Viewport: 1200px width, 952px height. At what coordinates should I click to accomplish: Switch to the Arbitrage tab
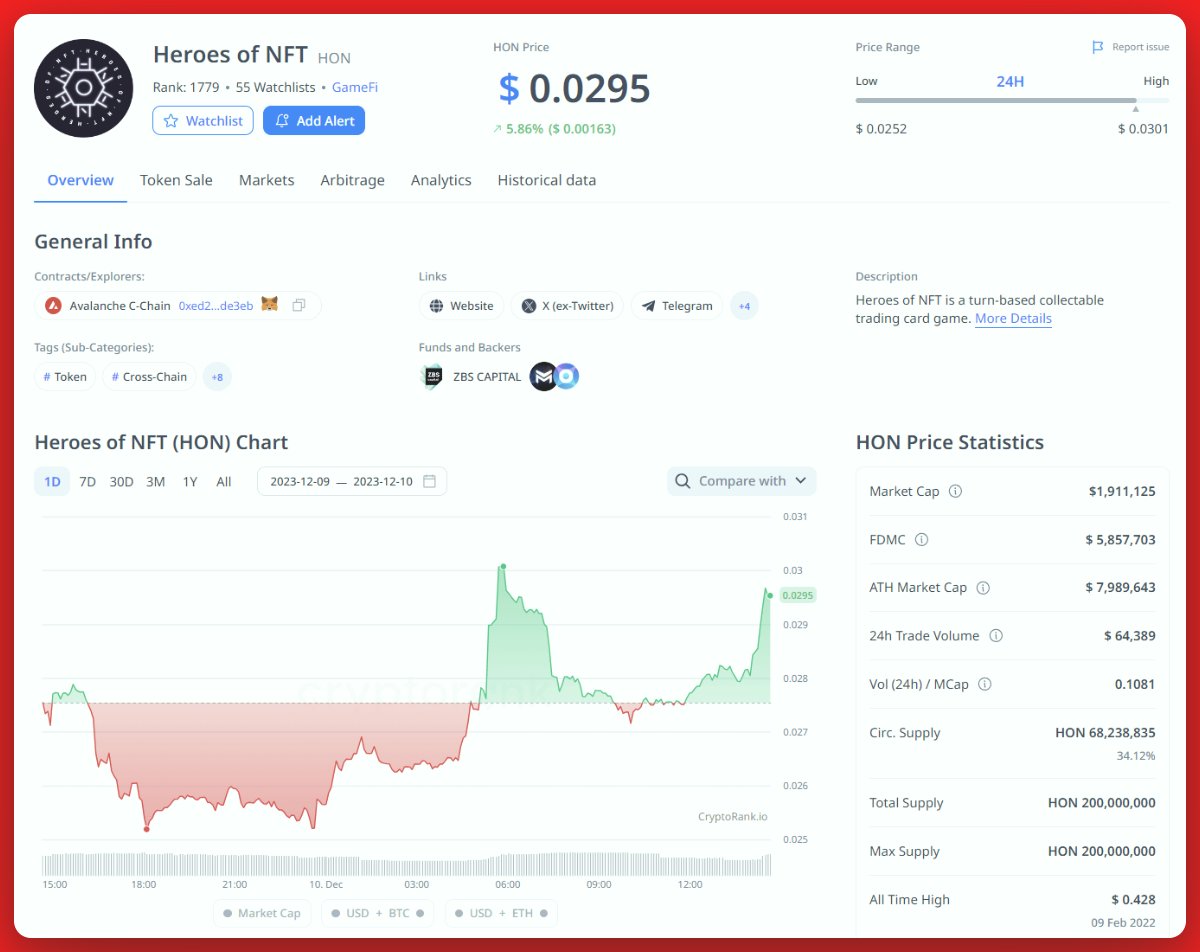tap(353, 180)
